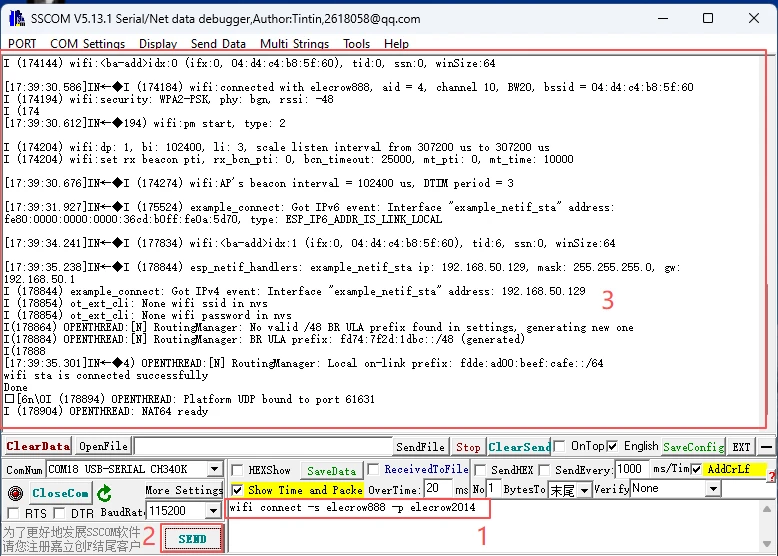Click the ClearData button

tap(37, 446)
